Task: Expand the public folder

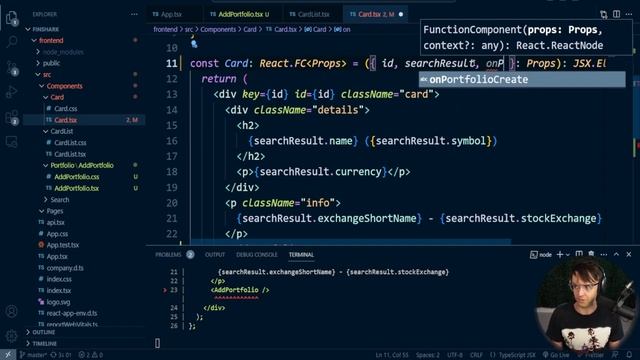Action: (x=38, y=63)
